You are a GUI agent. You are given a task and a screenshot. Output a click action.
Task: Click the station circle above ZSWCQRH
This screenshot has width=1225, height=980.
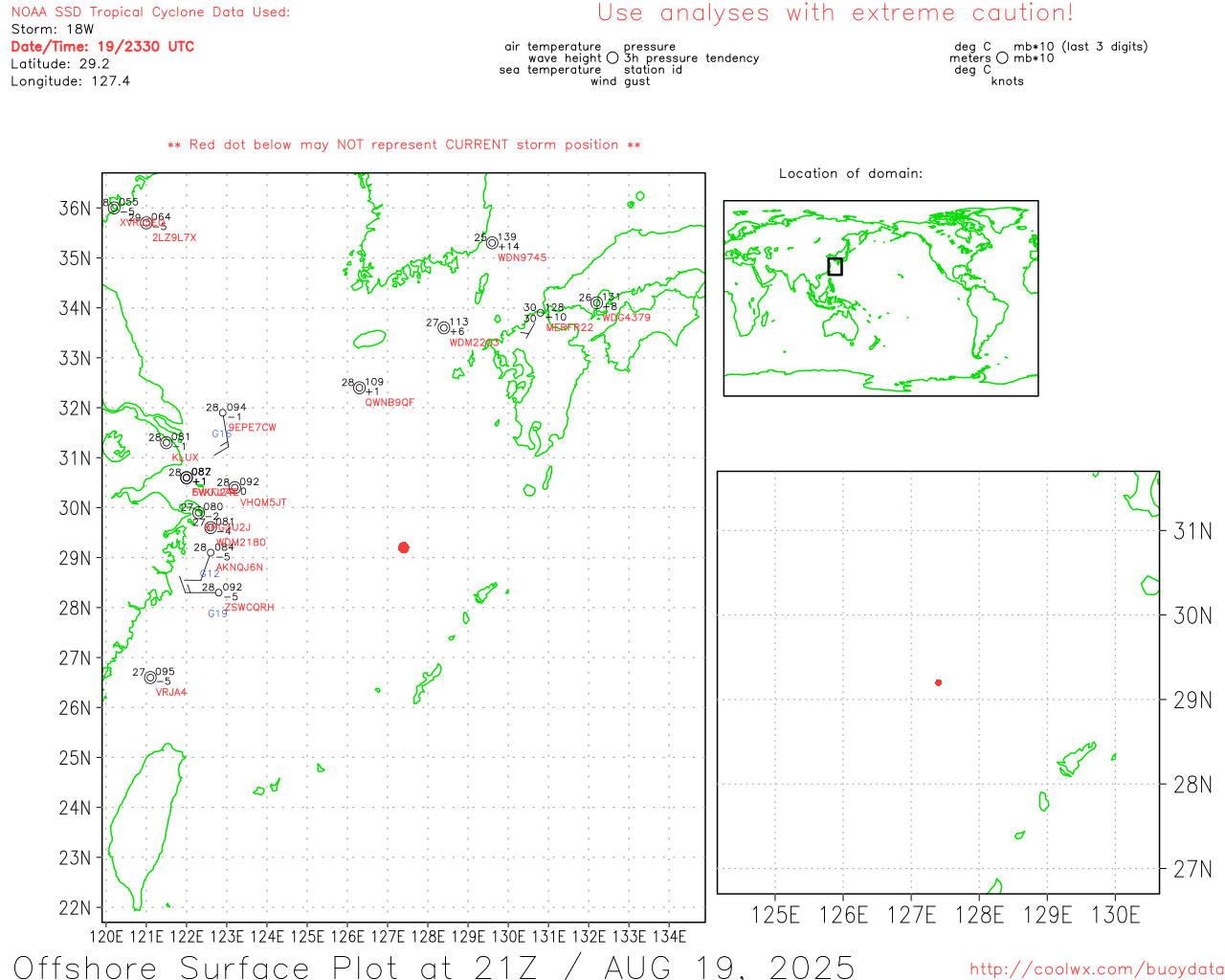coord(218,592)
